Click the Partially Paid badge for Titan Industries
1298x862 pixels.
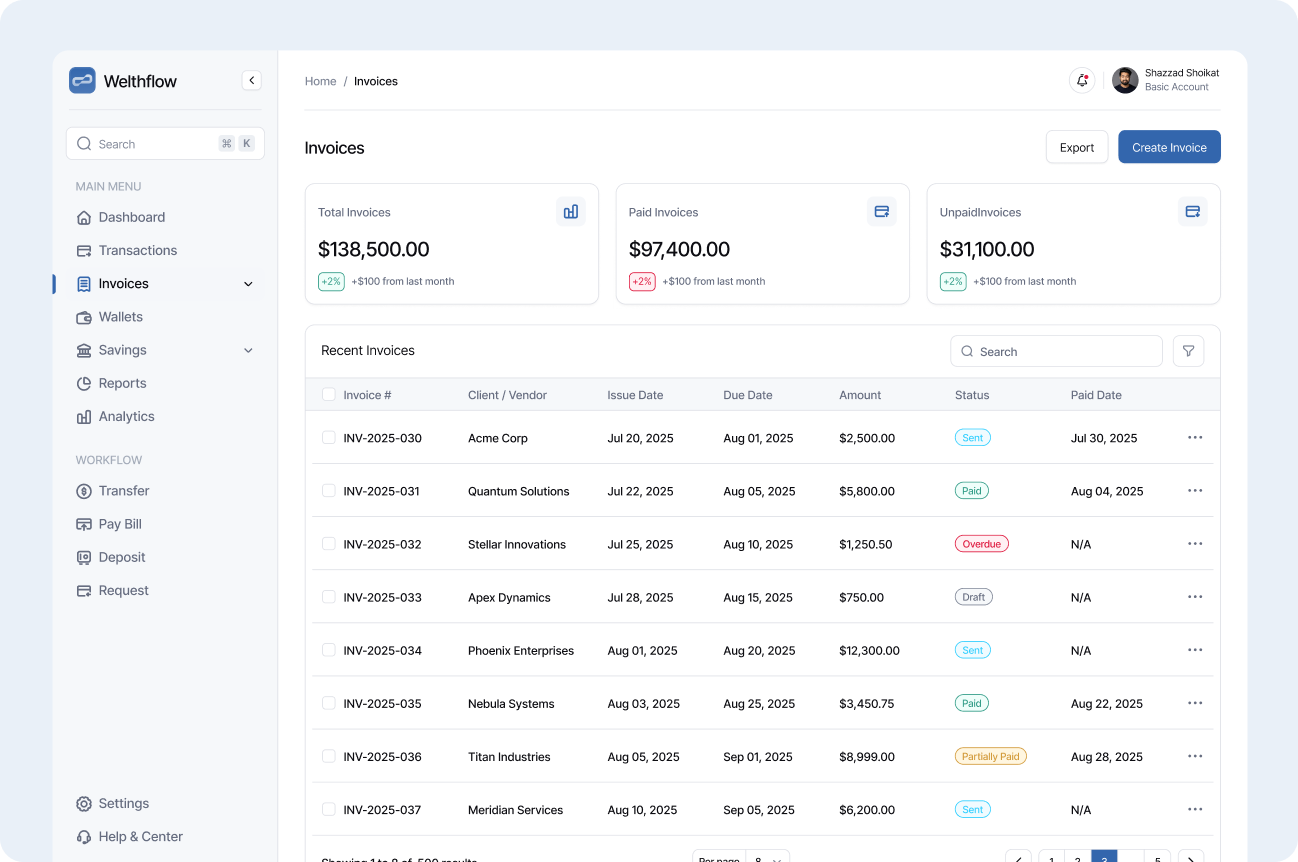[x=991, y=756]
